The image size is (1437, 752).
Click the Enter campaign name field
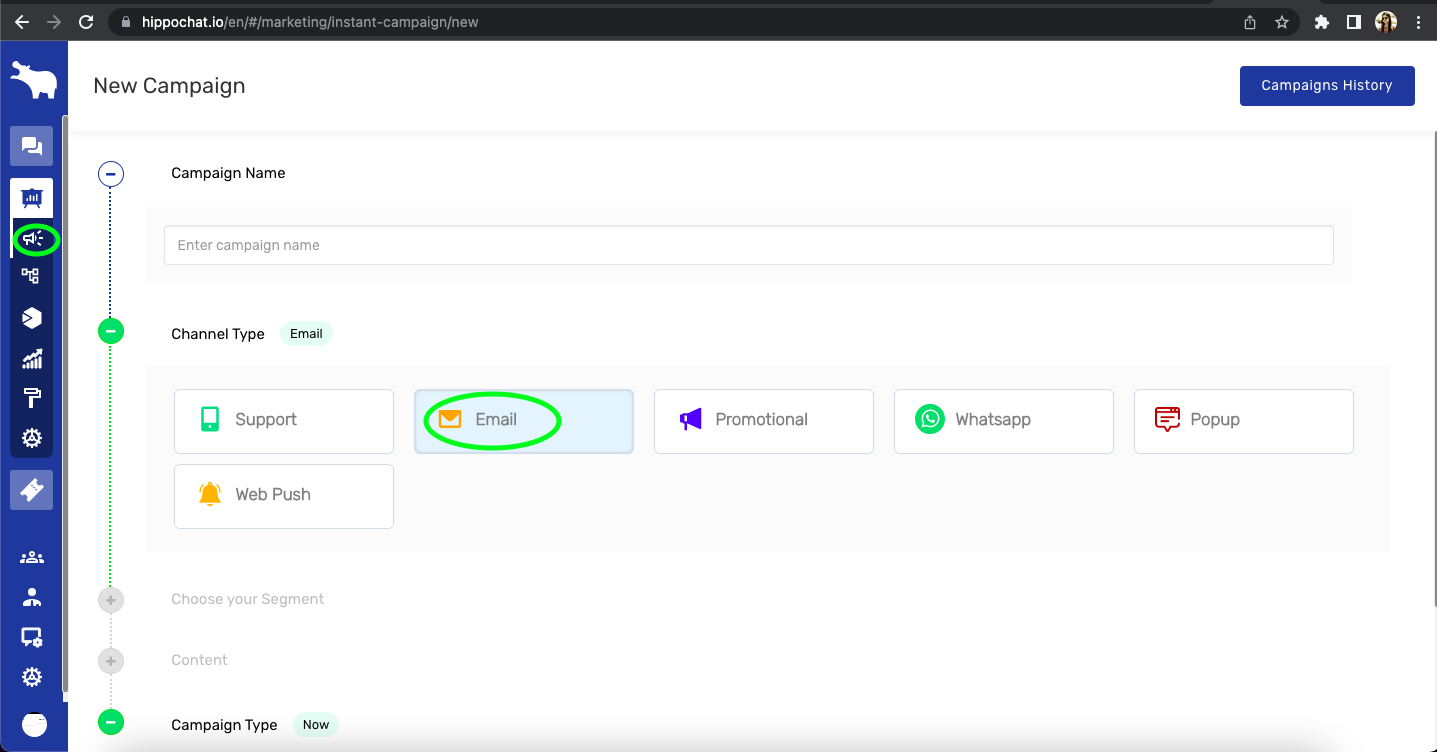click(748, 245)
